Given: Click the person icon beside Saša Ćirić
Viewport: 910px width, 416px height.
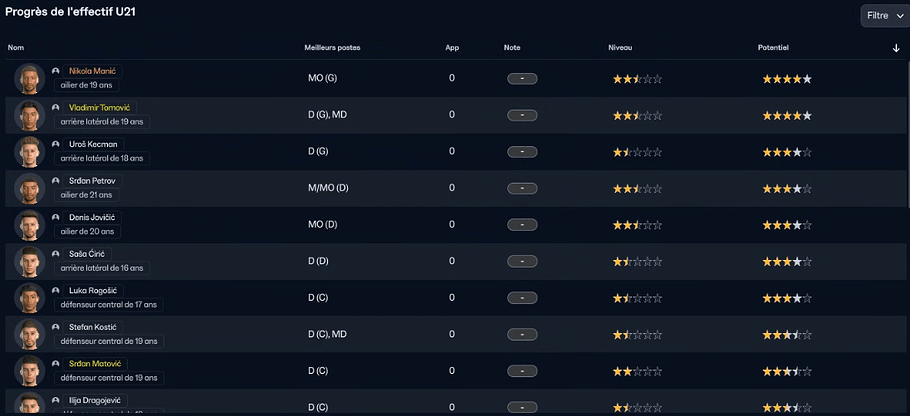Looking at the screenshot, I should click(x=56, y=254).
